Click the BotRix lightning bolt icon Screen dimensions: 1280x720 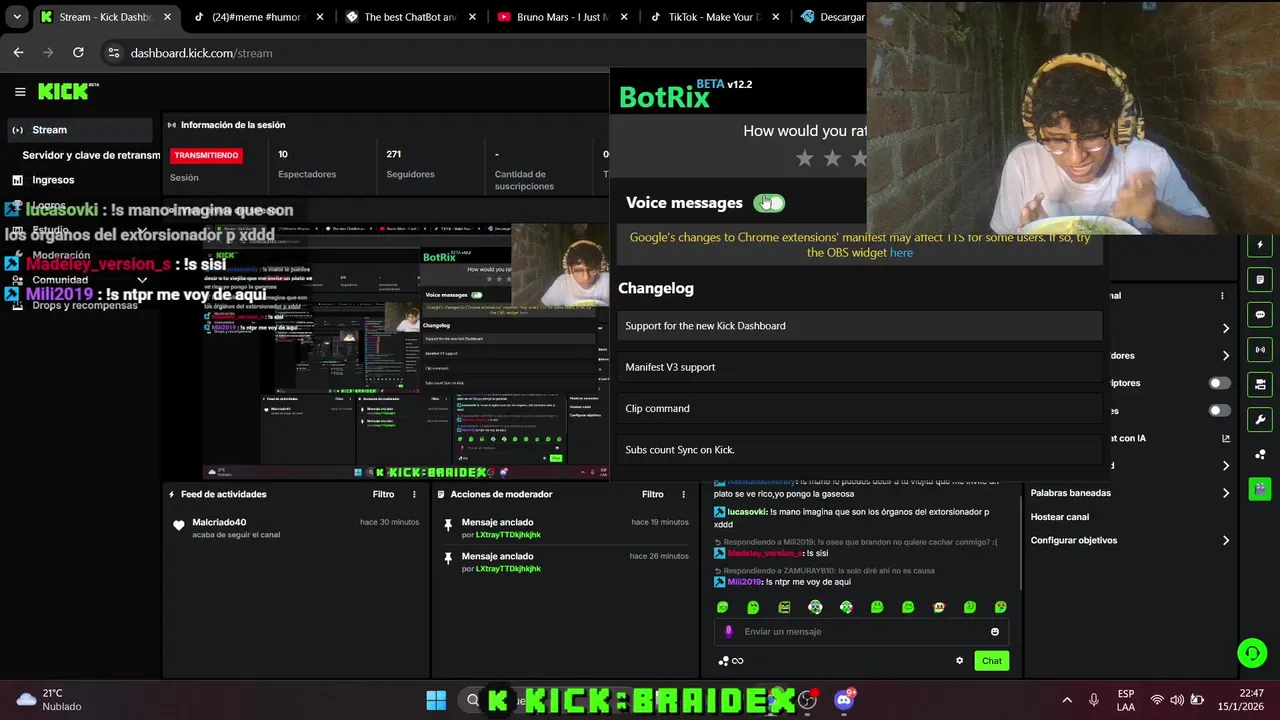click(x=1260, y=245)
